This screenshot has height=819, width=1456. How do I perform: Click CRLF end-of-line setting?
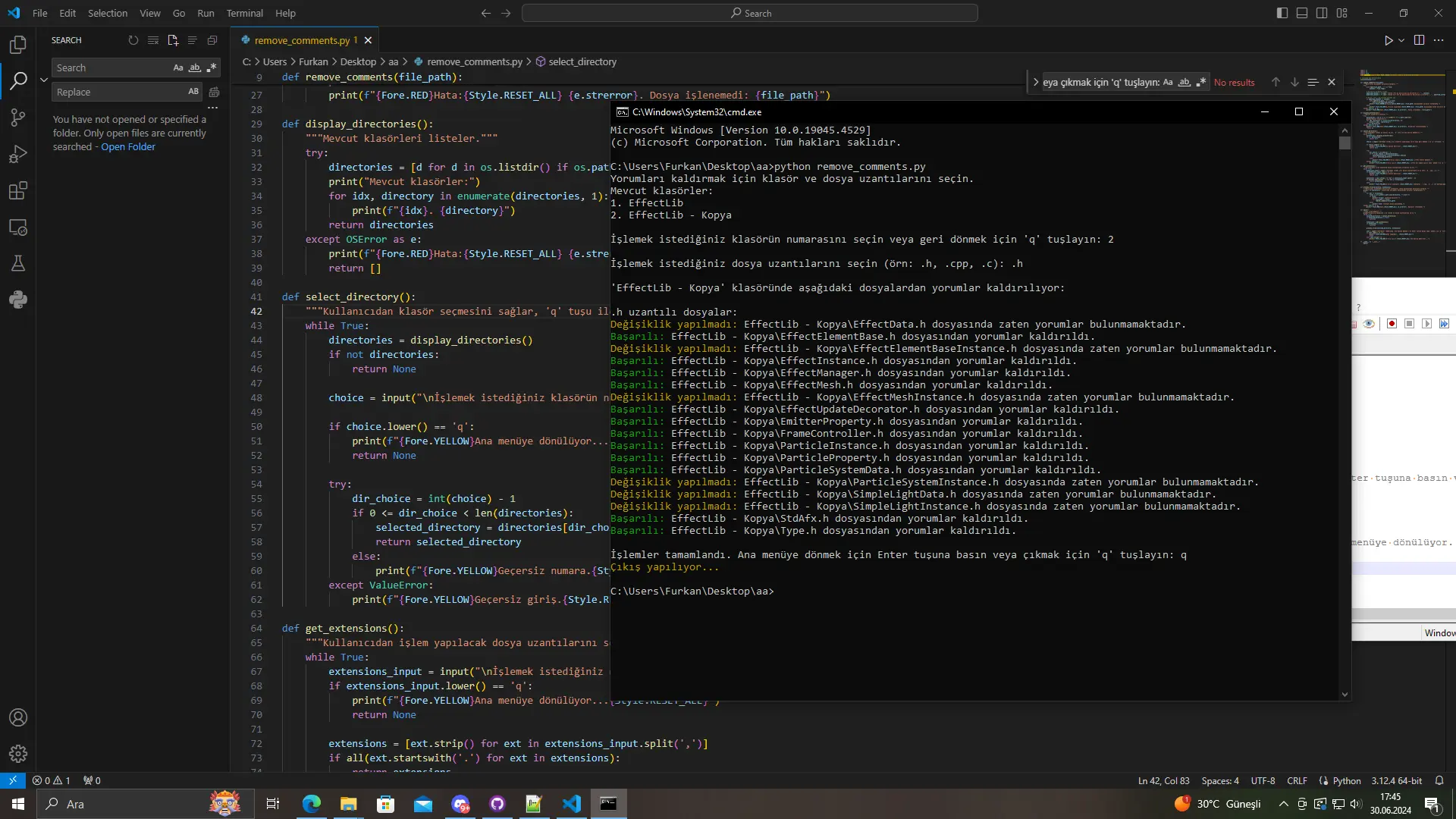(x=1297, y=780)
